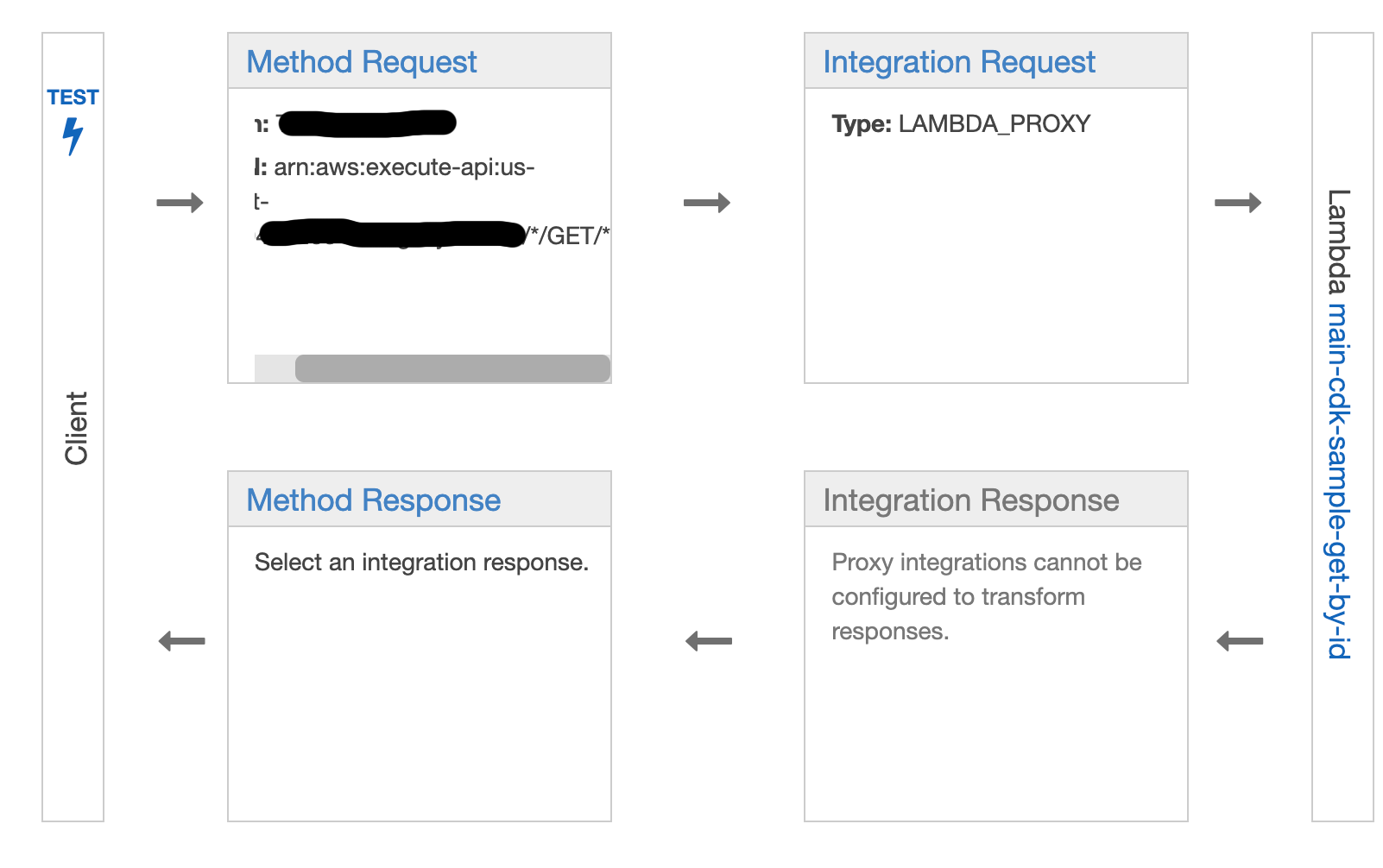
Task: Click the proxy integrations notice text
Action: pos(986,597)
